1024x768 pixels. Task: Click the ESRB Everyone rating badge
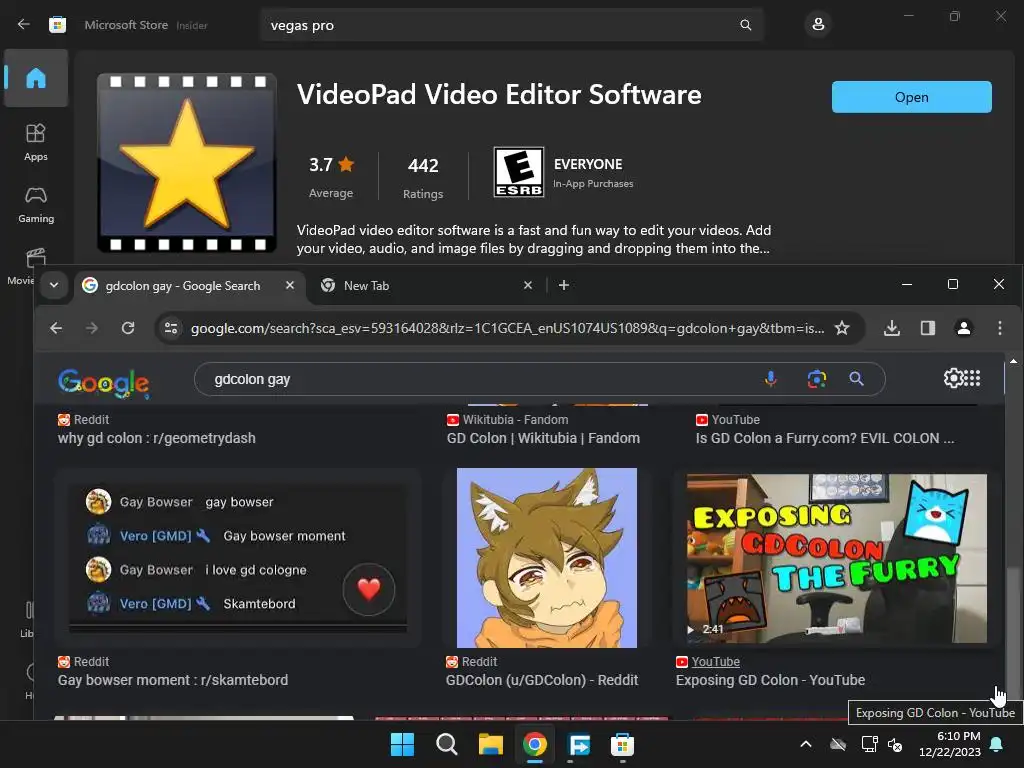(519, 172)
